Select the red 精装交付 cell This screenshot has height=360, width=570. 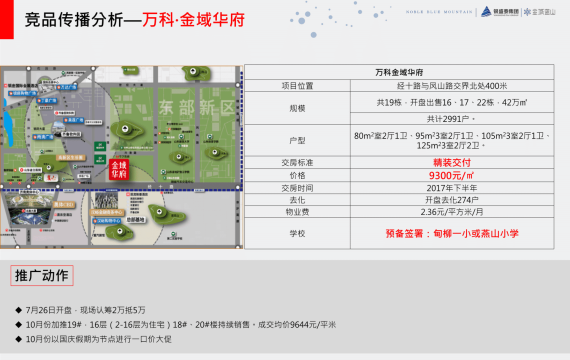coord(452,163)
